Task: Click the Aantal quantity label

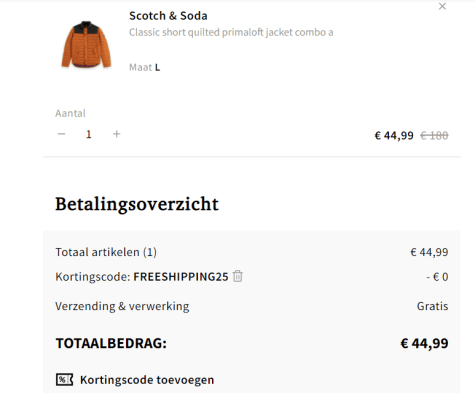Action: tap(70, 113)
